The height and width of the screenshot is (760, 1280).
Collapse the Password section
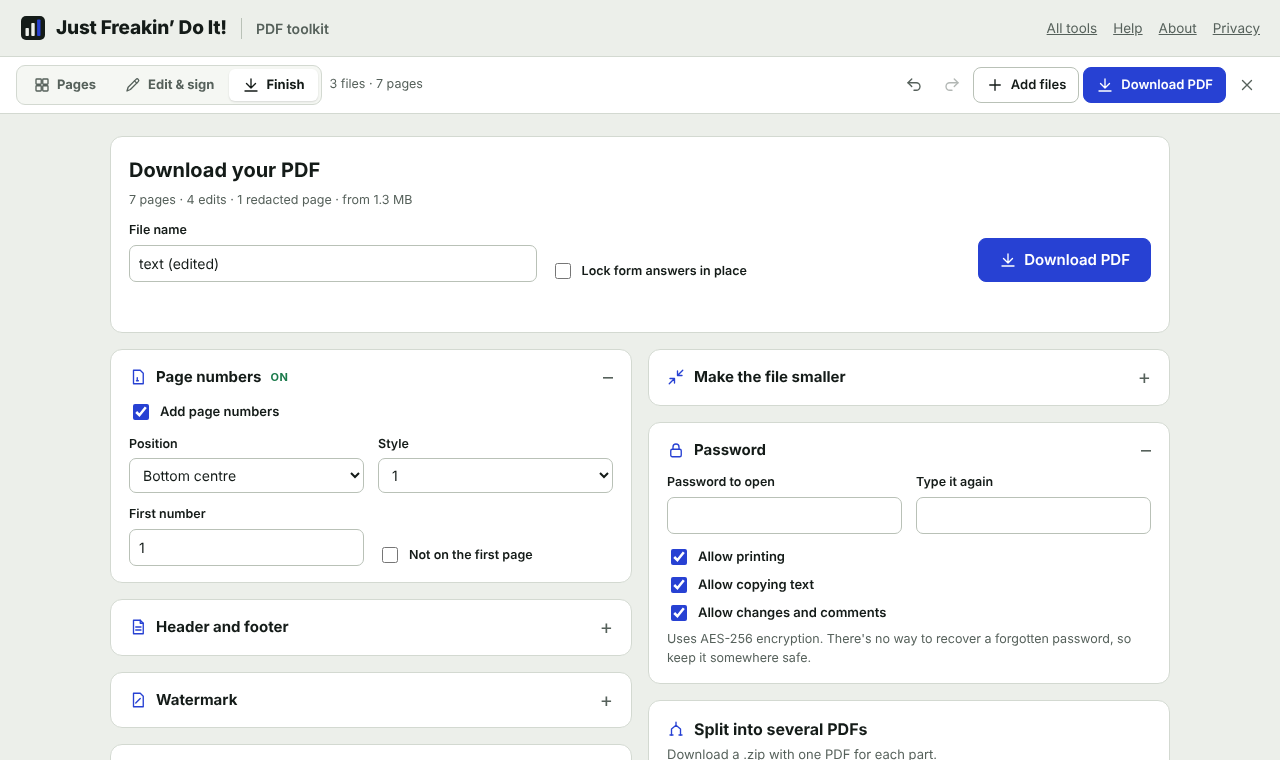(x=1145, y=451)
